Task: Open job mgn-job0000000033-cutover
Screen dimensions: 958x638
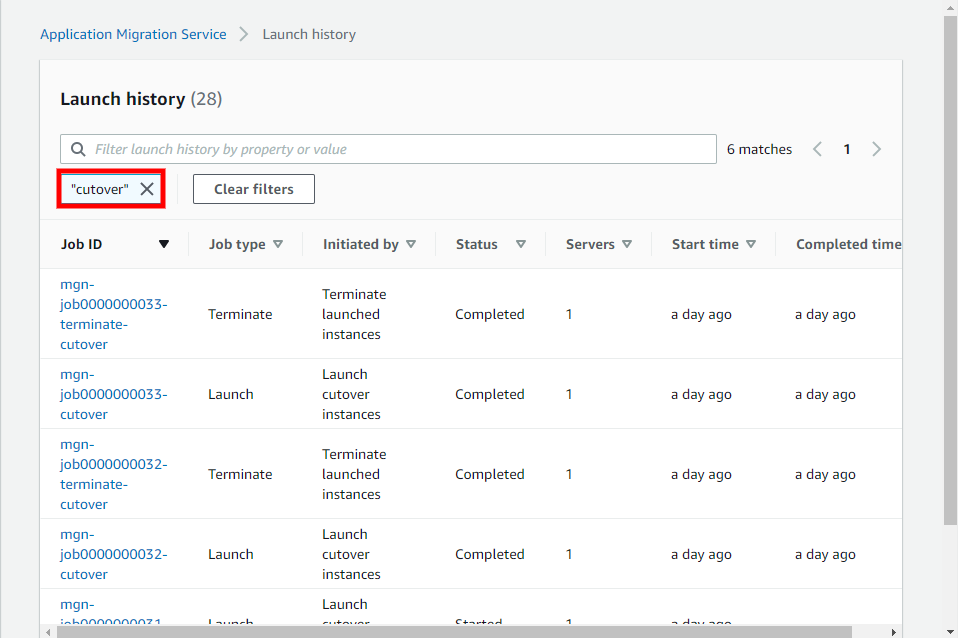Action: click(x=113, y=394)
